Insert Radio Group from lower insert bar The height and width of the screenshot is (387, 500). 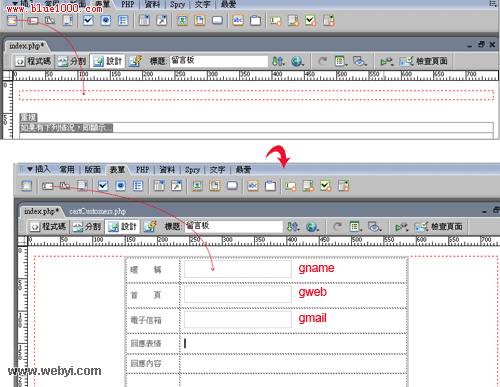[x=138, y=186]
